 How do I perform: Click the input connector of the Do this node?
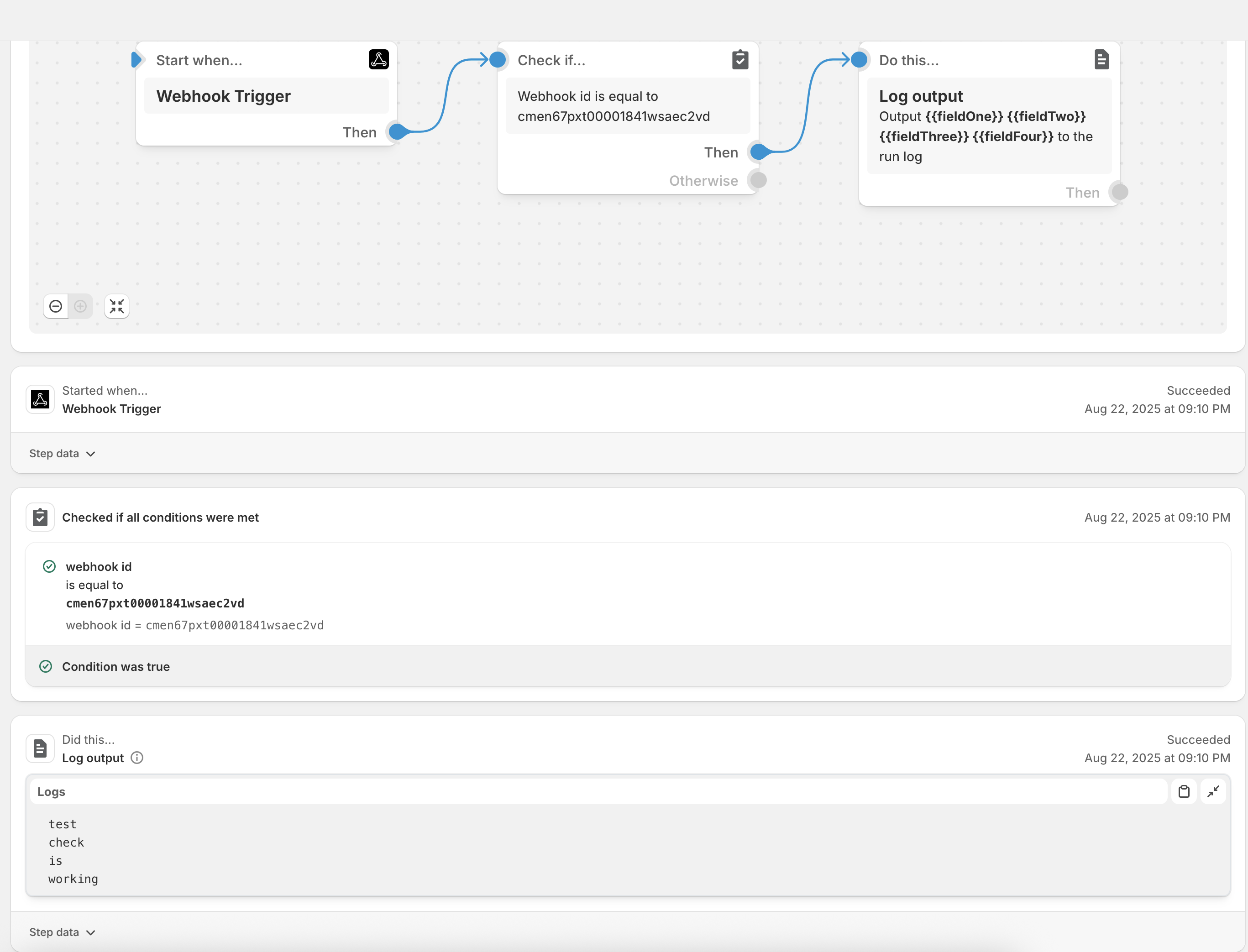coord(859,59)
